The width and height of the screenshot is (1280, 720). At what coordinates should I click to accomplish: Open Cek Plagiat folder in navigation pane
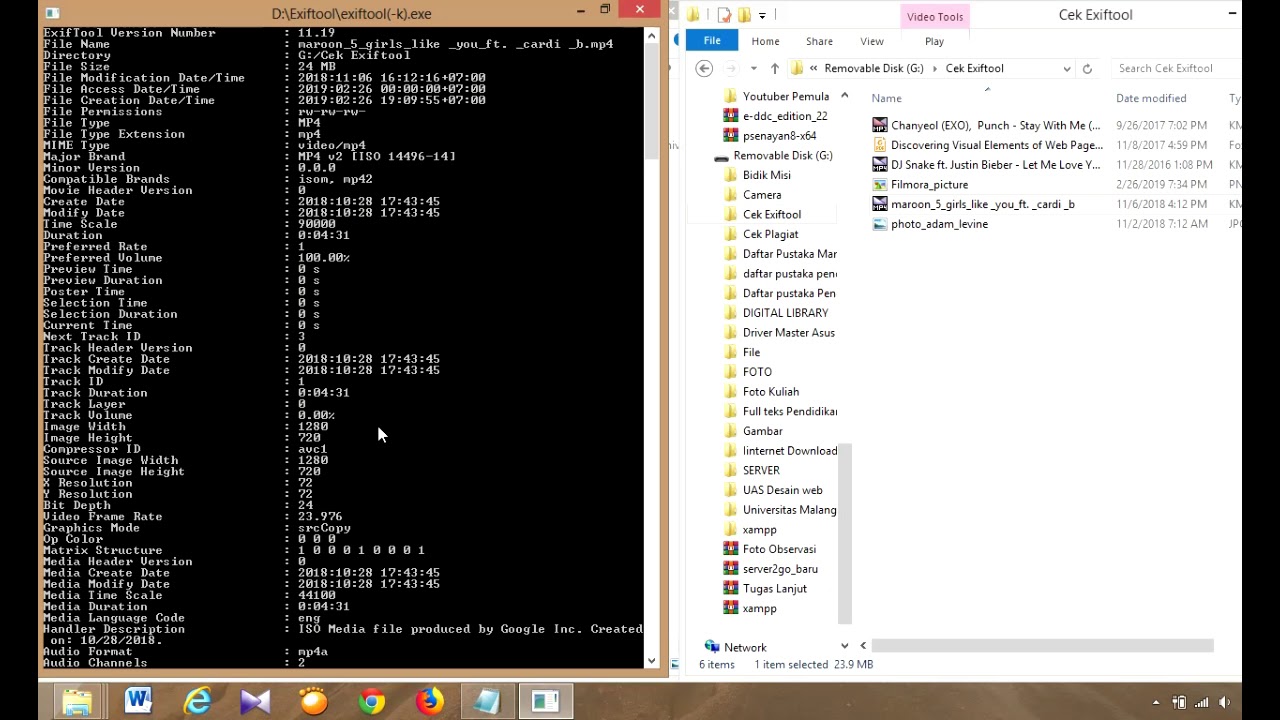pos(761,234)
